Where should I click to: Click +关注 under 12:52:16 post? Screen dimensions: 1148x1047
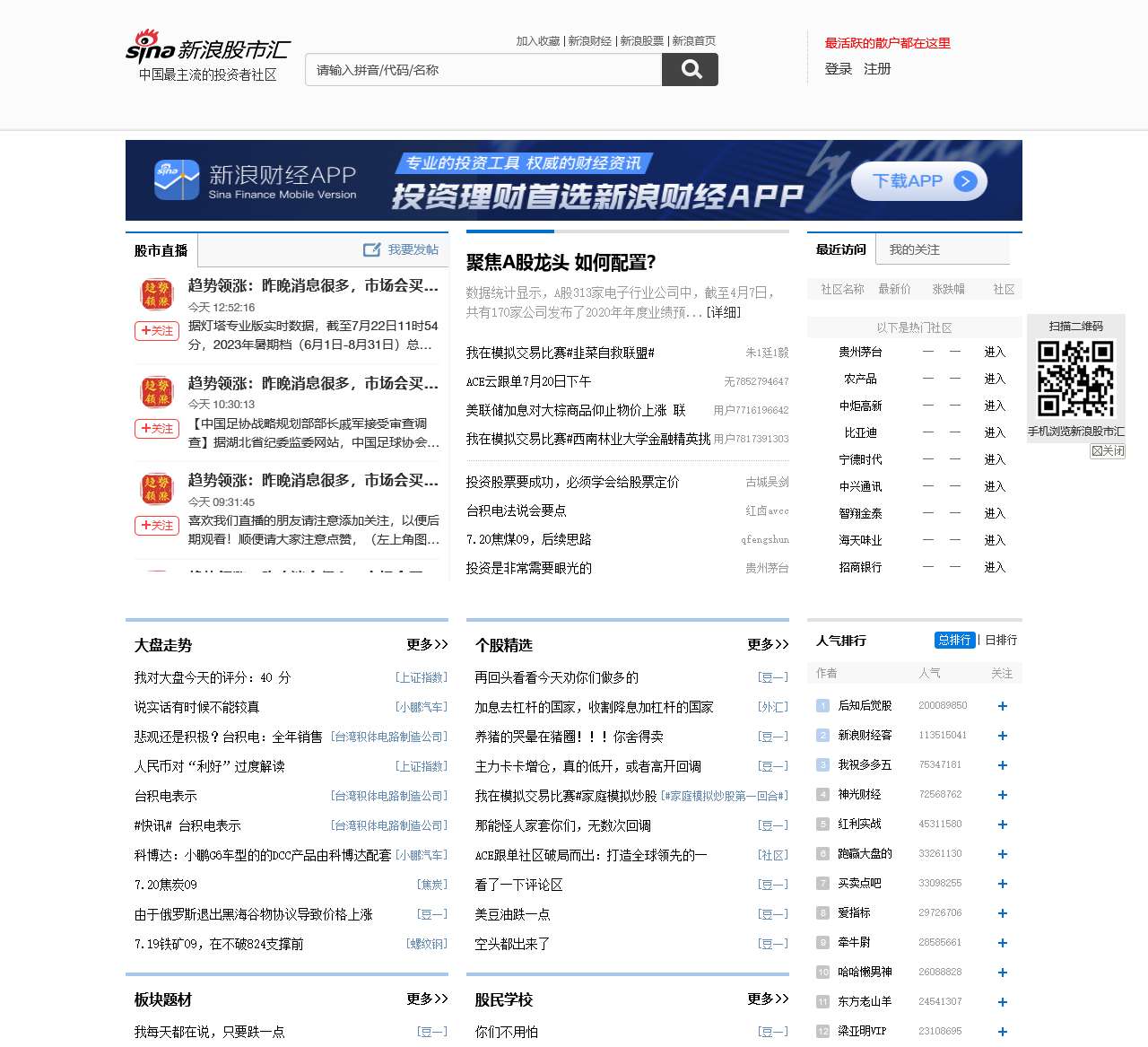coord(157,331)
